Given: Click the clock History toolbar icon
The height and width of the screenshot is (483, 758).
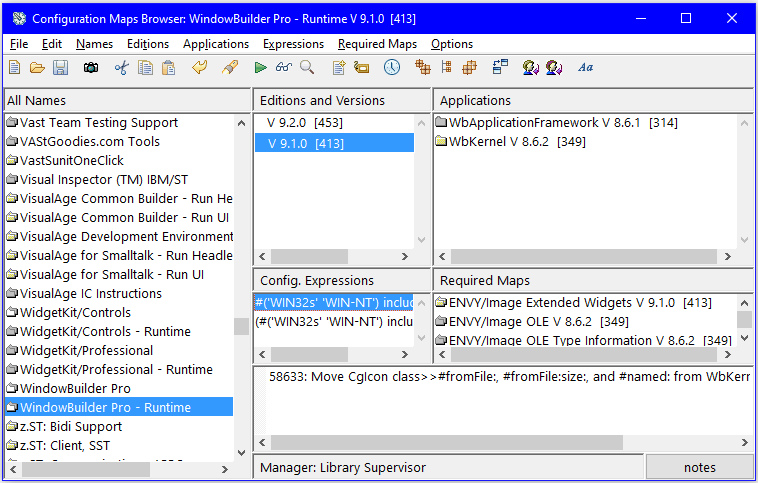Looking at the screenshot, I should pos(391,68).
